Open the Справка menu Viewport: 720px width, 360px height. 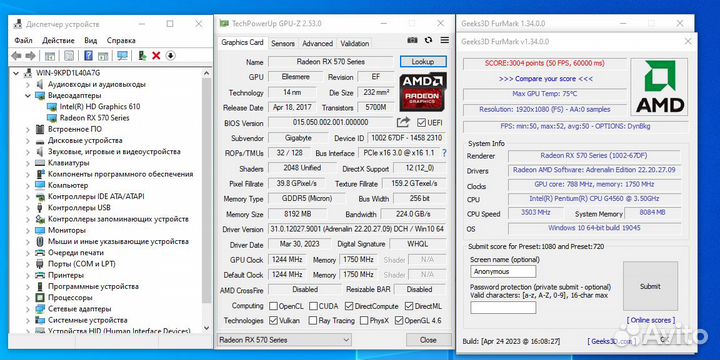pyautogui.click(x=121, y=40)
